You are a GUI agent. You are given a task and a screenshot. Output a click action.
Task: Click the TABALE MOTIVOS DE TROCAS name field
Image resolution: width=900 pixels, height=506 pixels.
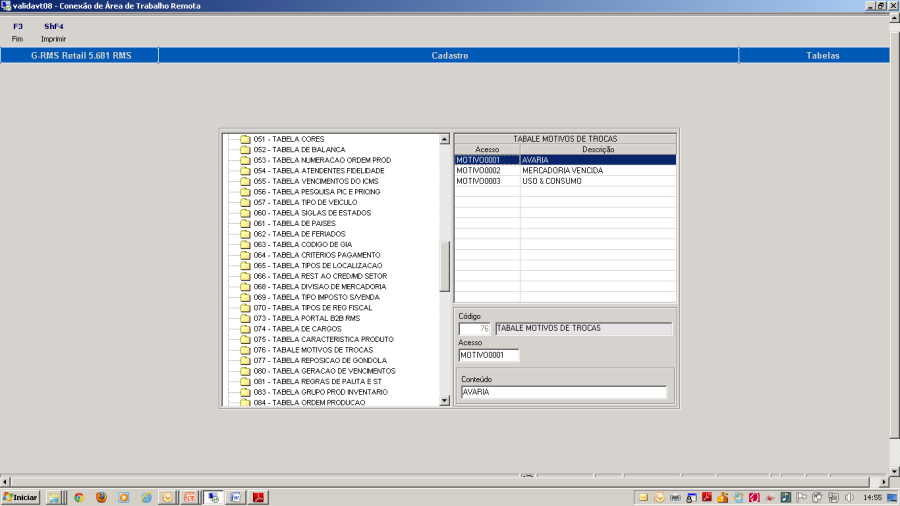(x=583, y=329)
